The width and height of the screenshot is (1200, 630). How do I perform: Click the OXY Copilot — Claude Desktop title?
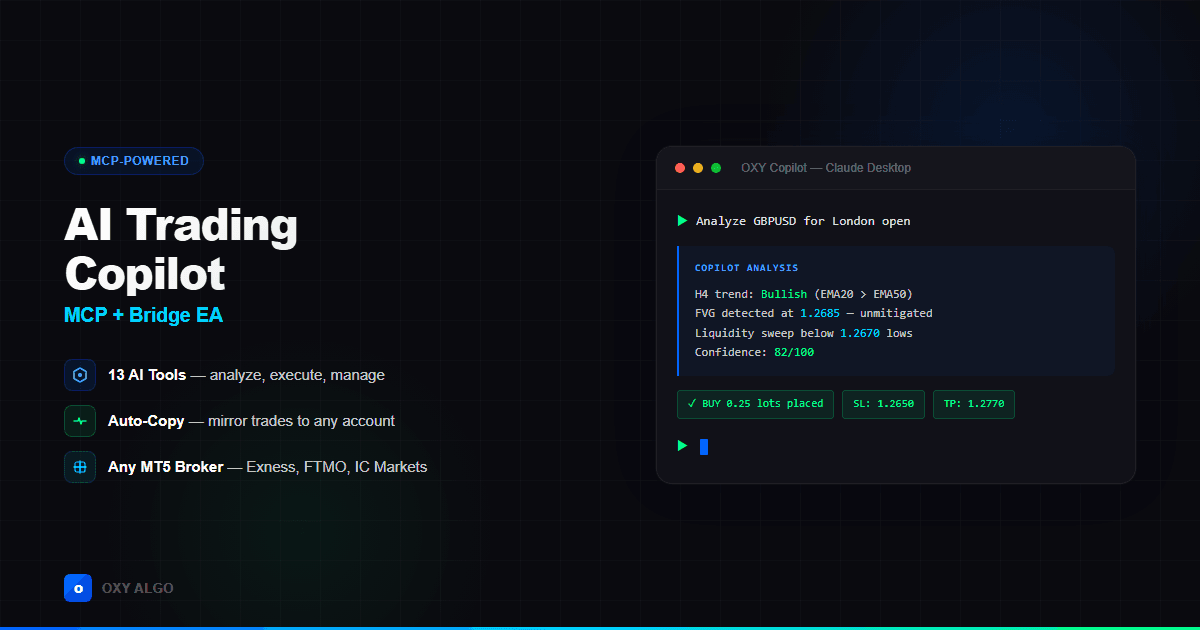click(x=826, y=167)
